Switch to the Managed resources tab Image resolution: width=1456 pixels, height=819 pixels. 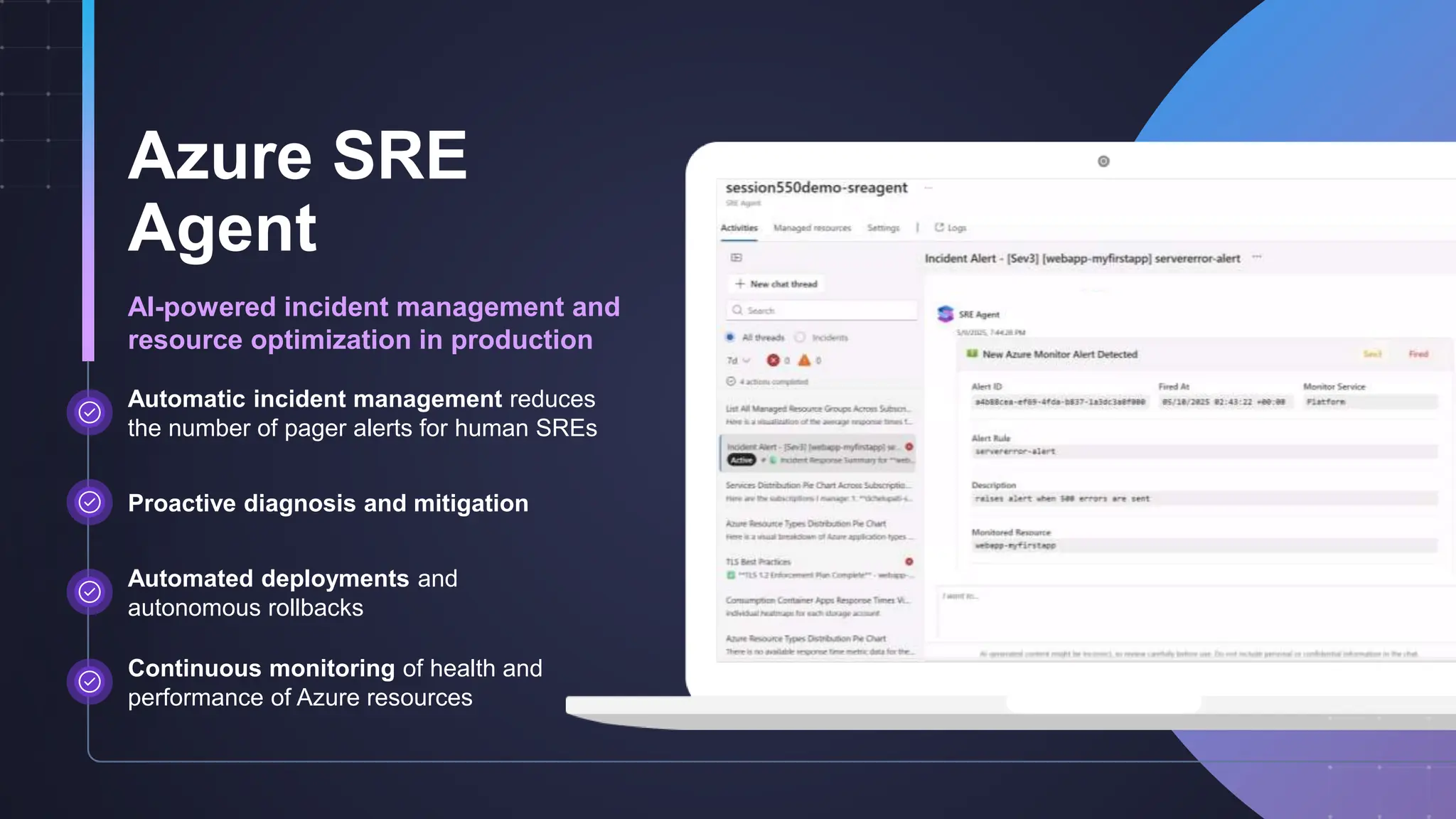tap(812, 228)
